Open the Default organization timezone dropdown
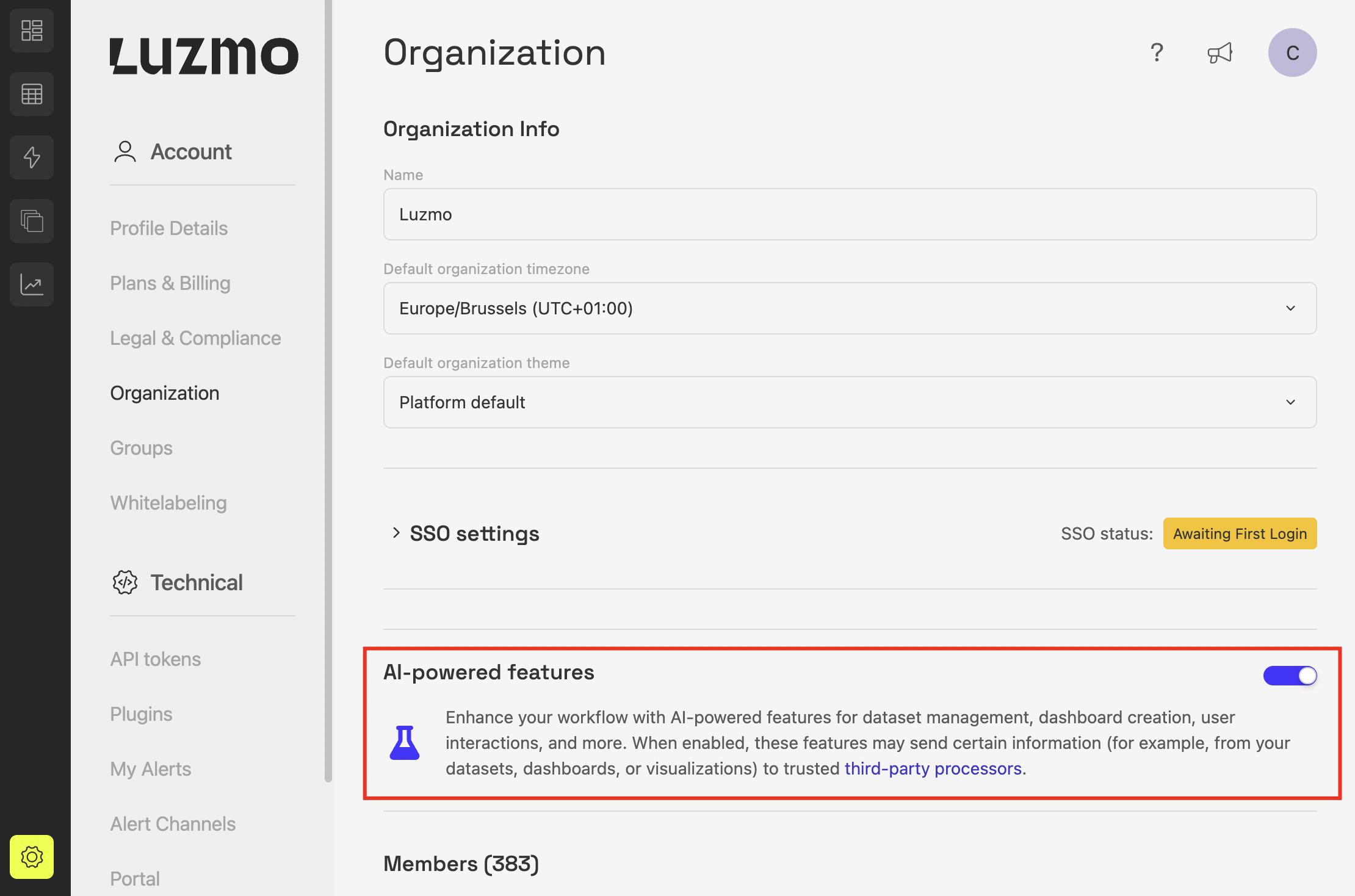 (x=850, y=308)
